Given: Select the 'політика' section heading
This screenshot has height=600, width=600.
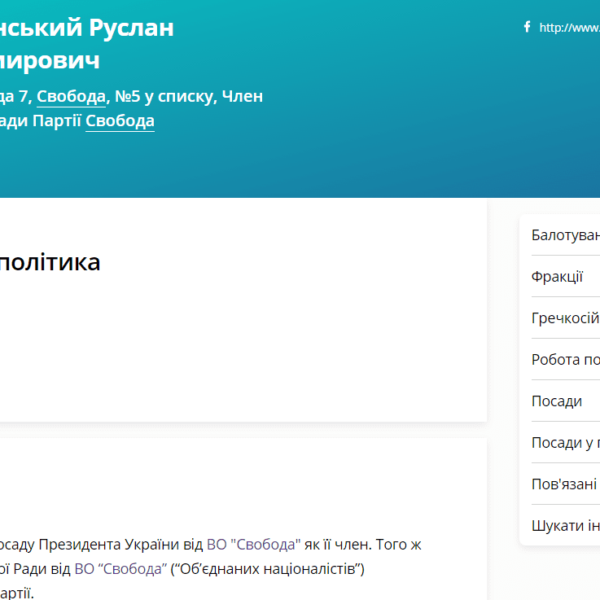Looking at the screenshot, I should coord(50,262).
